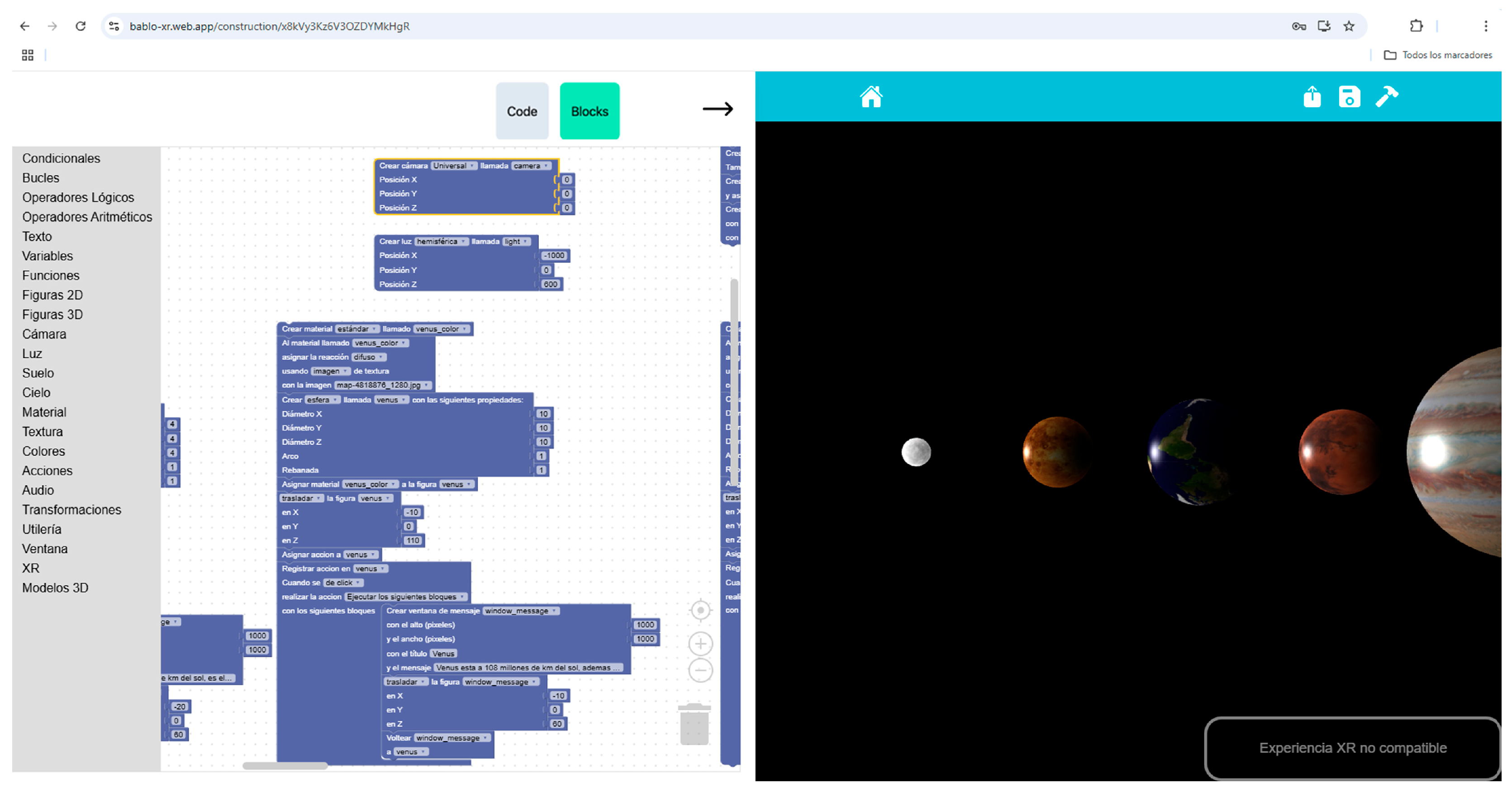Open the Audio category
Image resolution: width=1512 pixels, height=793 pixels.
pyautogui.click(x=38, y=491)
